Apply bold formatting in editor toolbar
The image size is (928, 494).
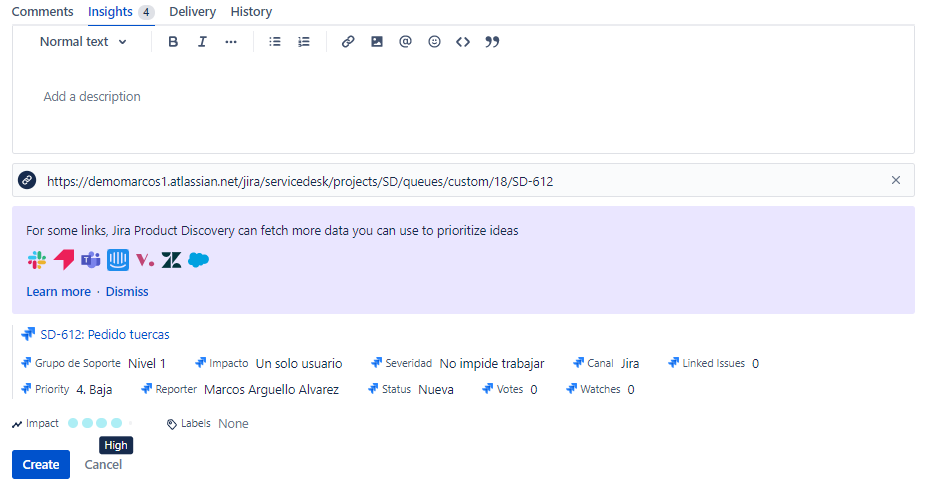(173, 42)
